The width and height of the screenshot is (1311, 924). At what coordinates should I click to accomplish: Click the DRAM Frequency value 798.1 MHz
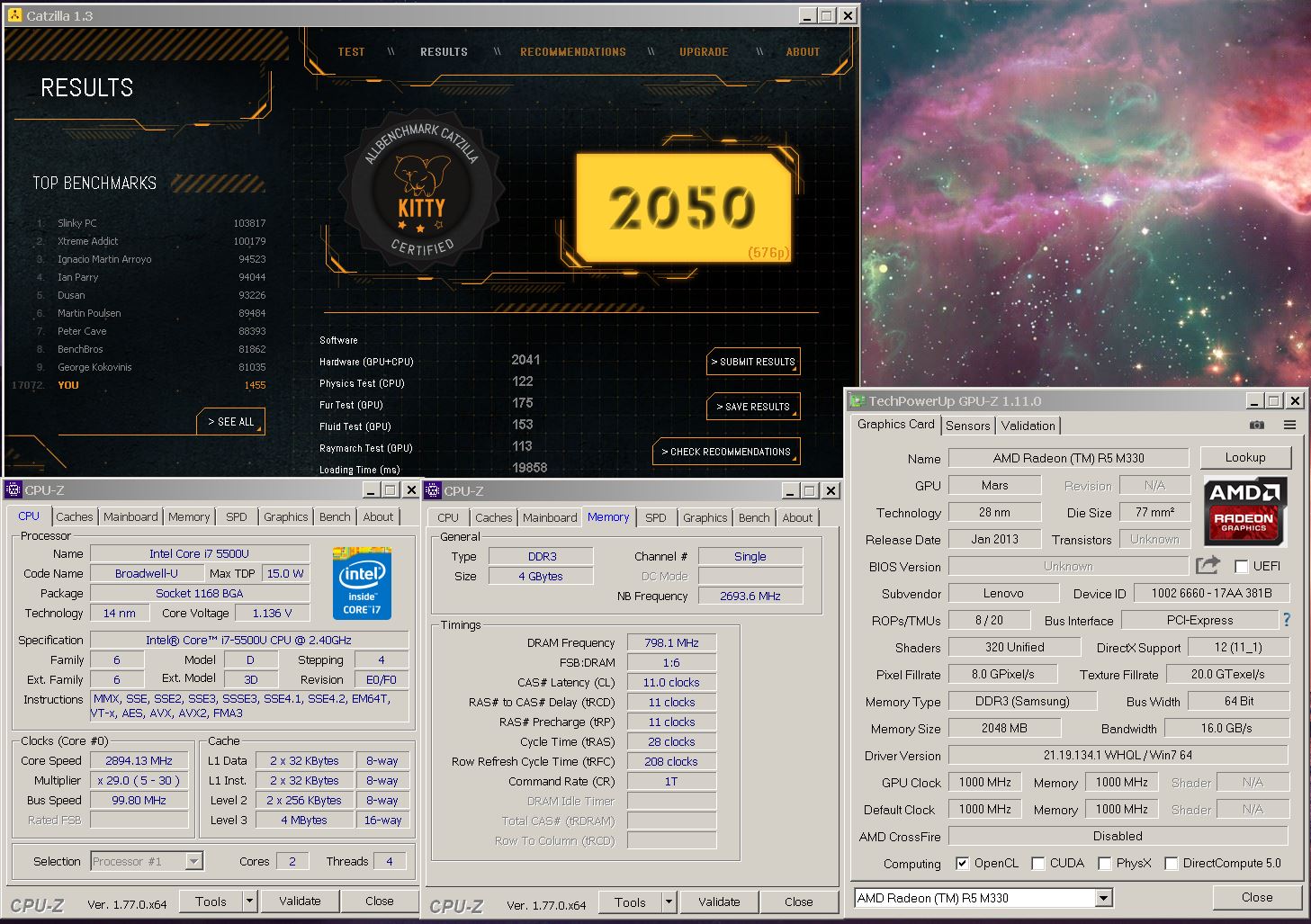(671, 642)
